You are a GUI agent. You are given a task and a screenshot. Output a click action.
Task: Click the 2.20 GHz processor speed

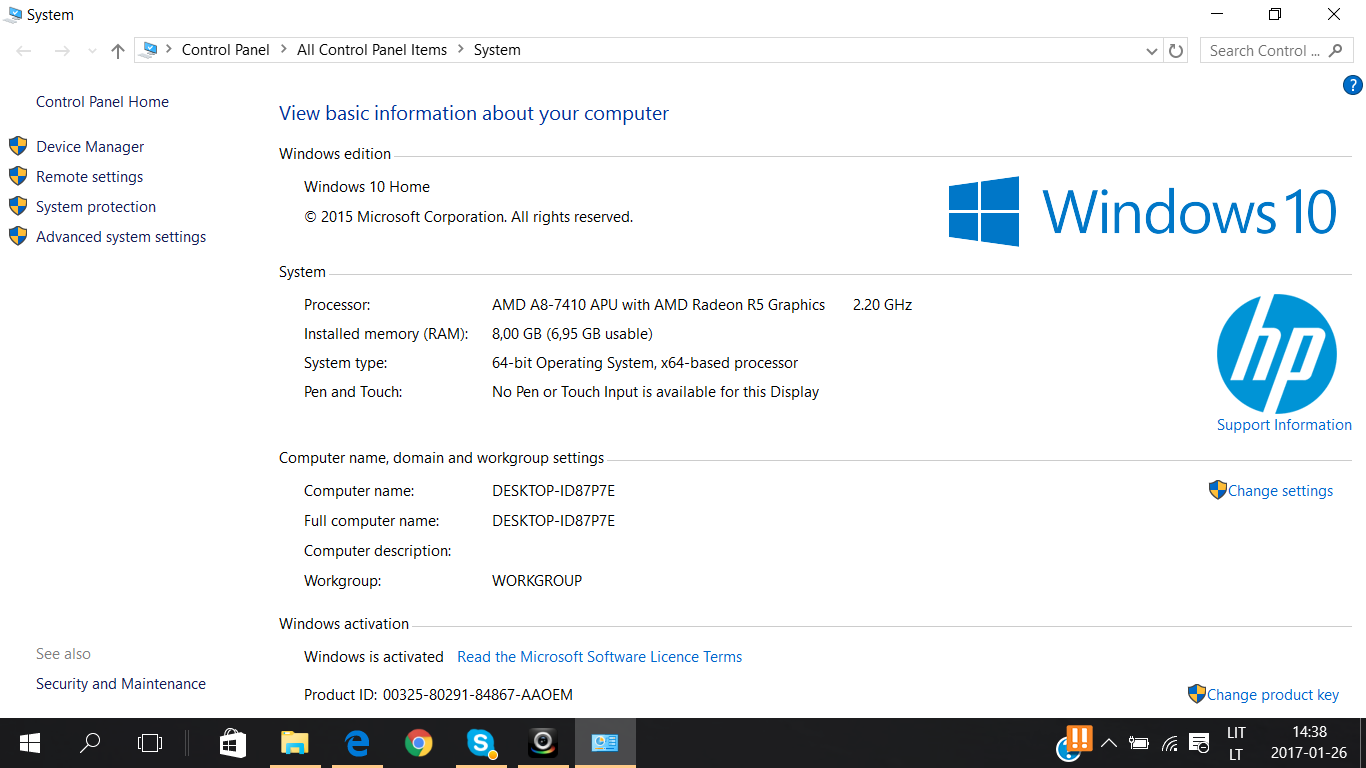[x=882, y=305]
